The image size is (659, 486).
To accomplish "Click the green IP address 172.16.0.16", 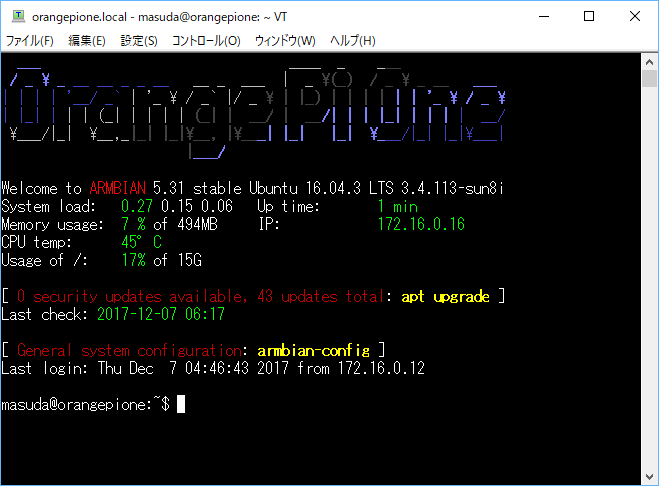I will tap(421, 224).
